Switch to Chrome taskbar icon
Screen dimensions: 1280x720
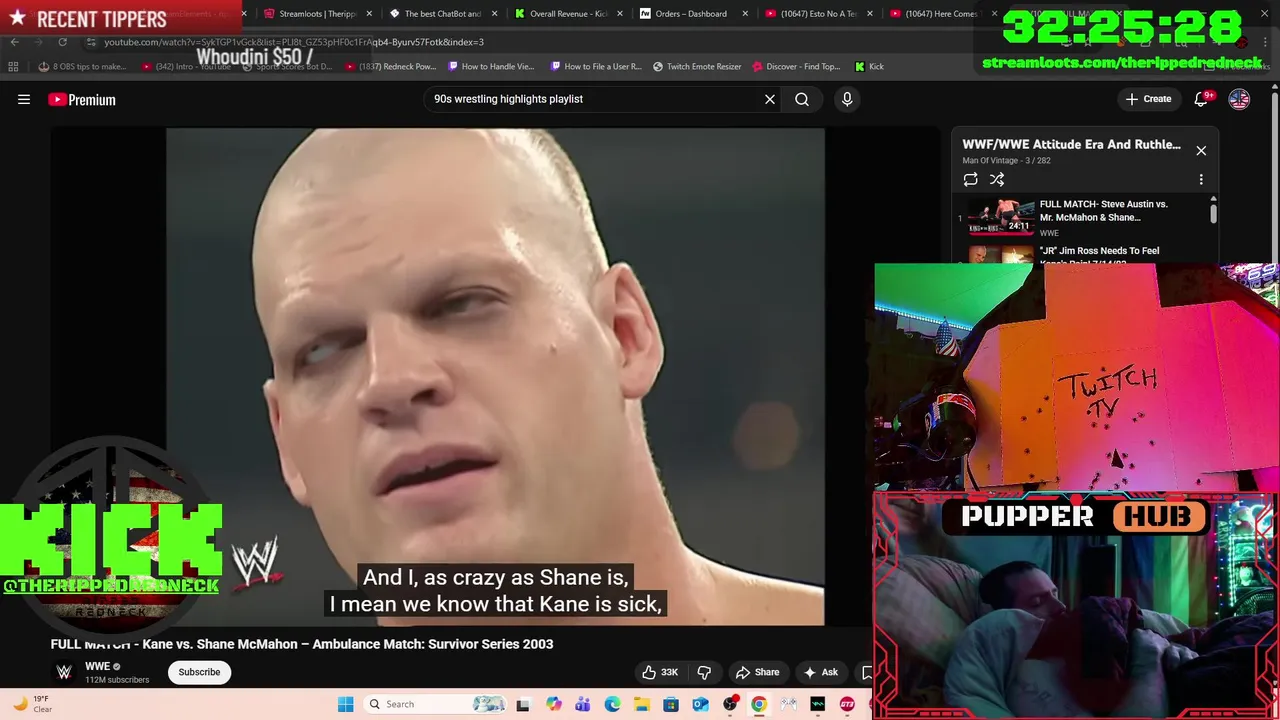click(x=759, y=704)
